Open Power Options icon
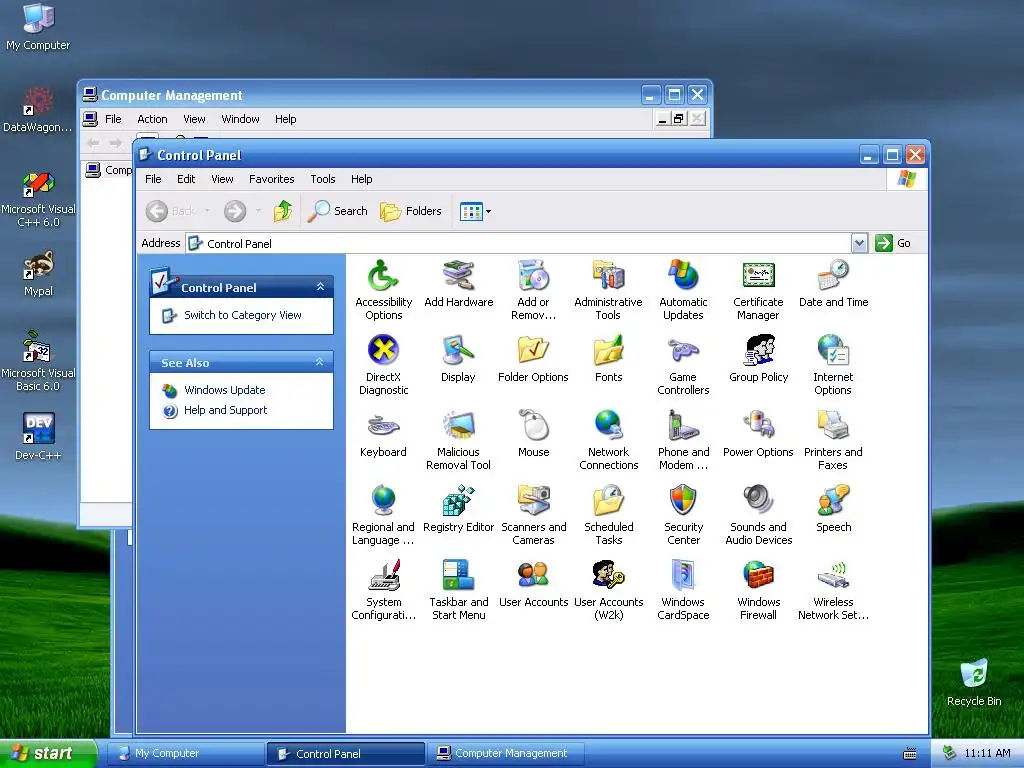This screenshot has width=1024, height=768. 758,434
